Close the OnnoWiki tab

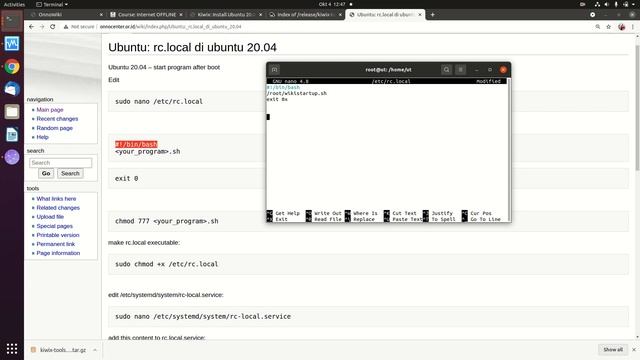tap(101, 15)
